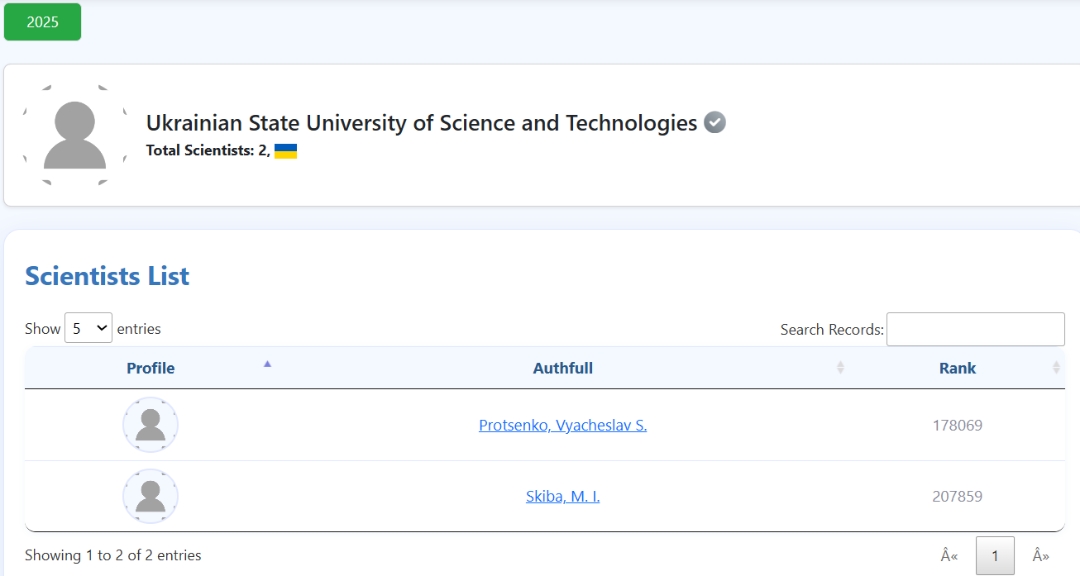
Task: Click the Profile column sort arrow
Action: [x=267, y=364]
